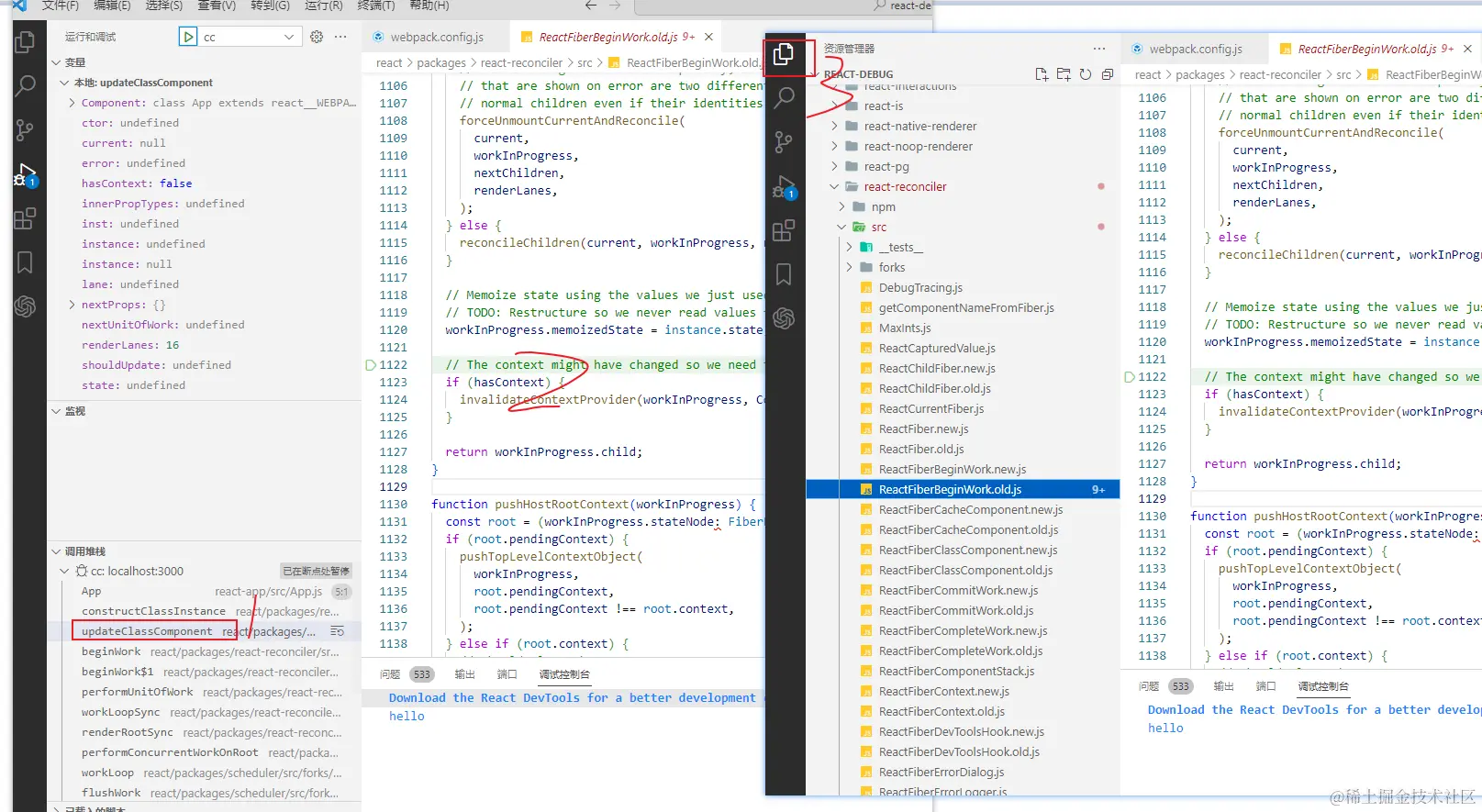1482x812 pixels.
Task: Open 查看(V) menu
Action: click(217, 6)
